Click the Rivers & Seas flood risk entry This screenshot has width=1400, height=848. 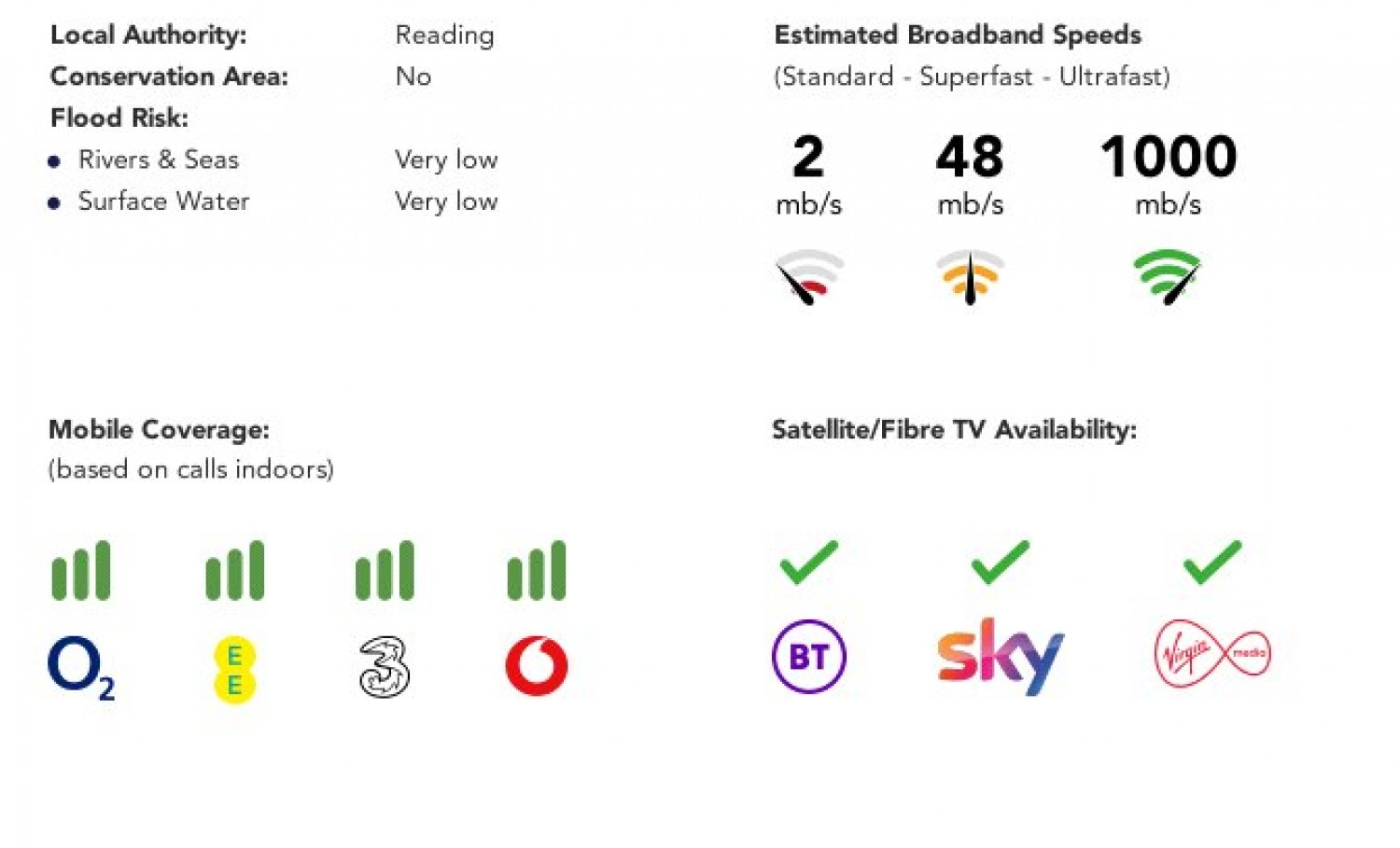pos(159,160)
